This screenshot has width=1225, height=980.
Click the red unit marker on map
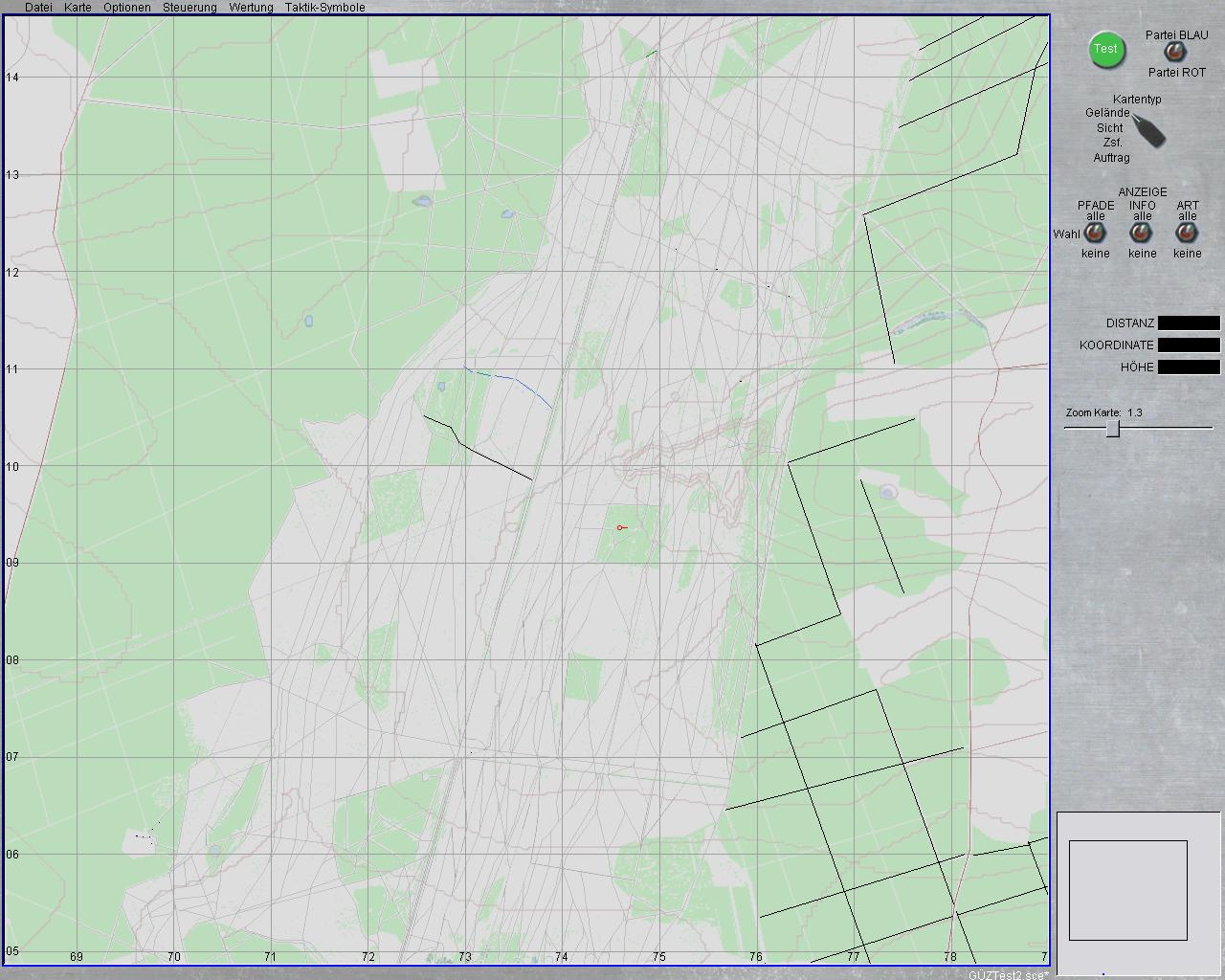point(620,527)
